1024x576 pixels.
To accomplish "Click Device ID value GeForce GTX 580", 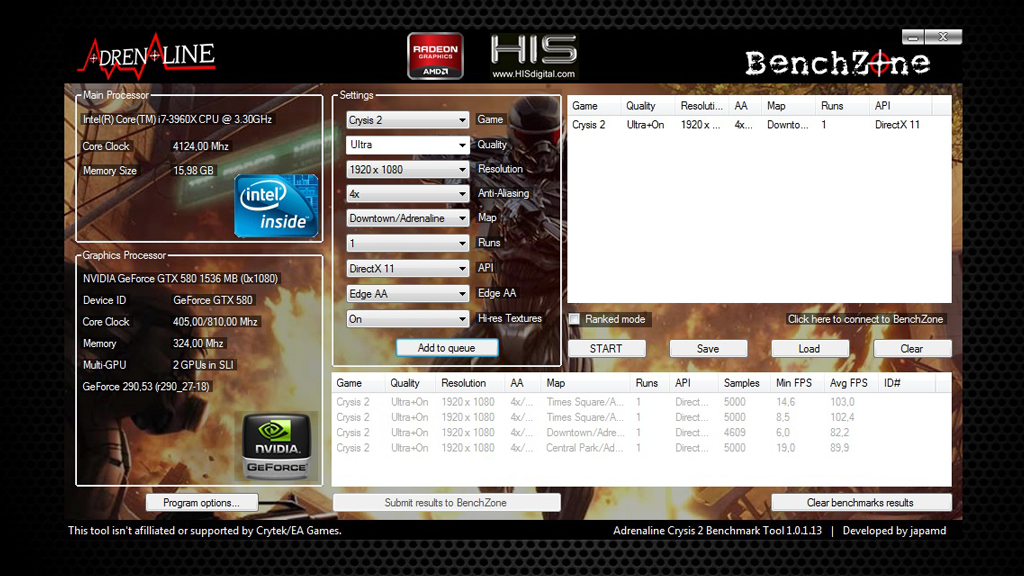I will pyautogui.click(x=213, y=300).
